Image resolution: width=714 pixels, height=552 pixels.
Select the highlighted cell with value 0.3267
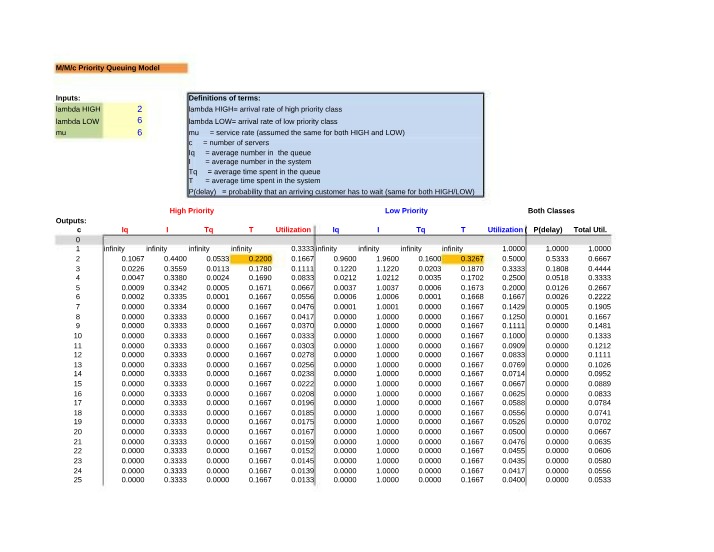coord(463,259)
